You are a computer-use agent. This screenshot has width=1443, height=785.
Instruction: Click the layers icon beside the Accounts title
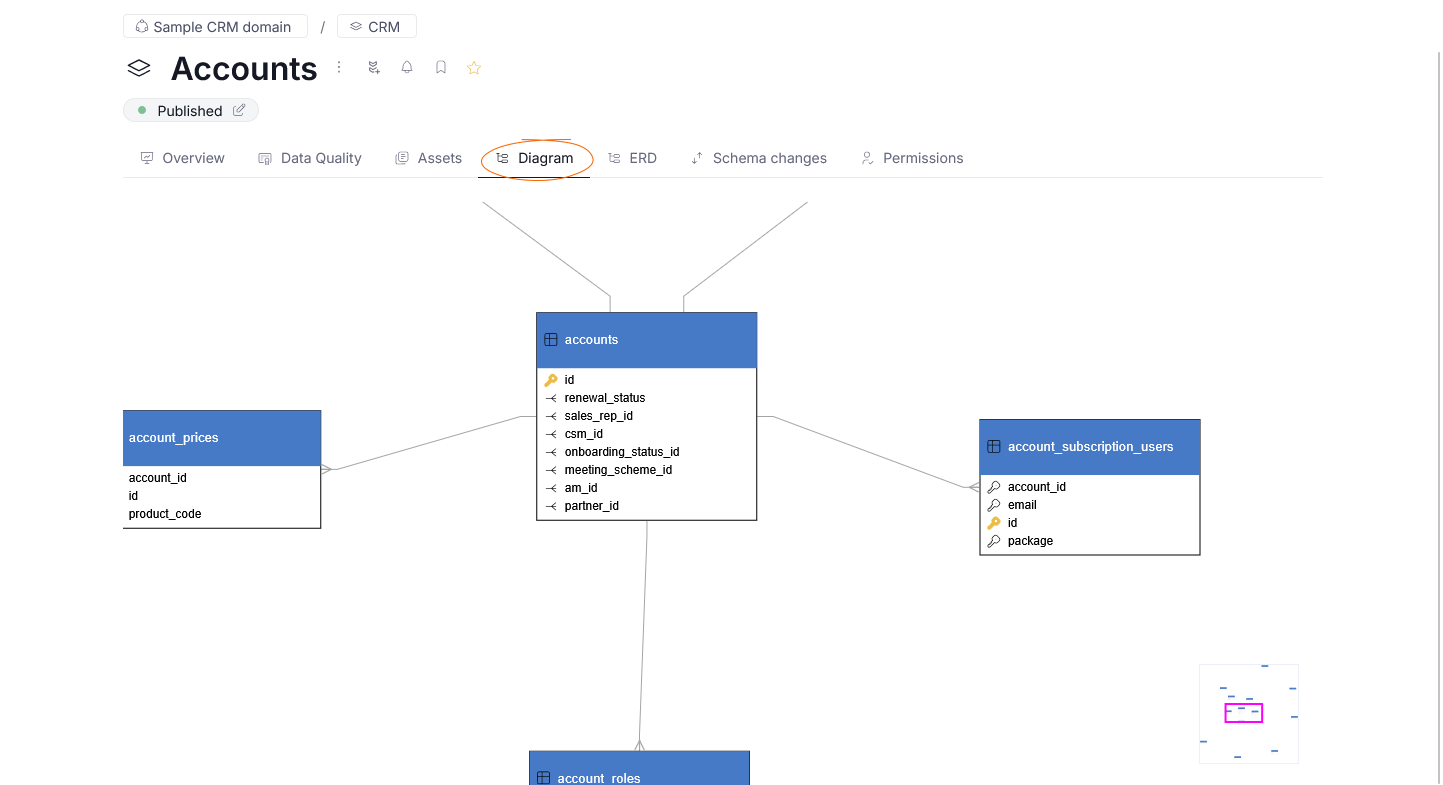click(138, 67)
